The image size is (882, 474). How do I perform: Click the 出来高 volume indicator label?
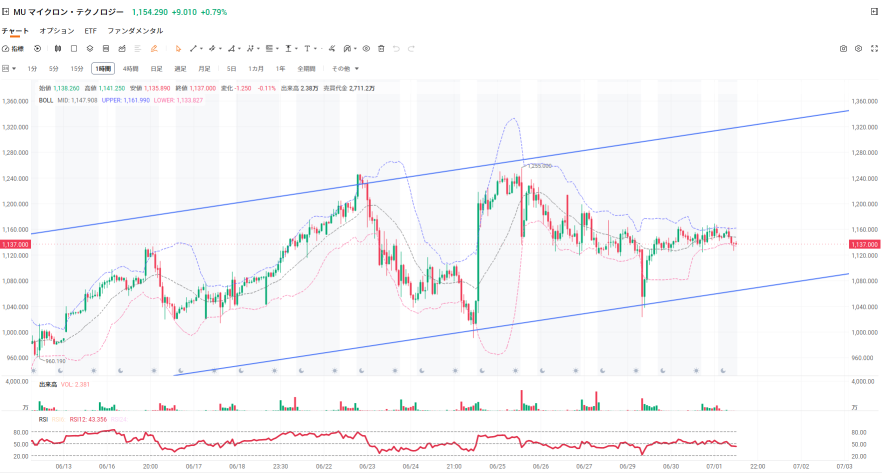(48, 385)
